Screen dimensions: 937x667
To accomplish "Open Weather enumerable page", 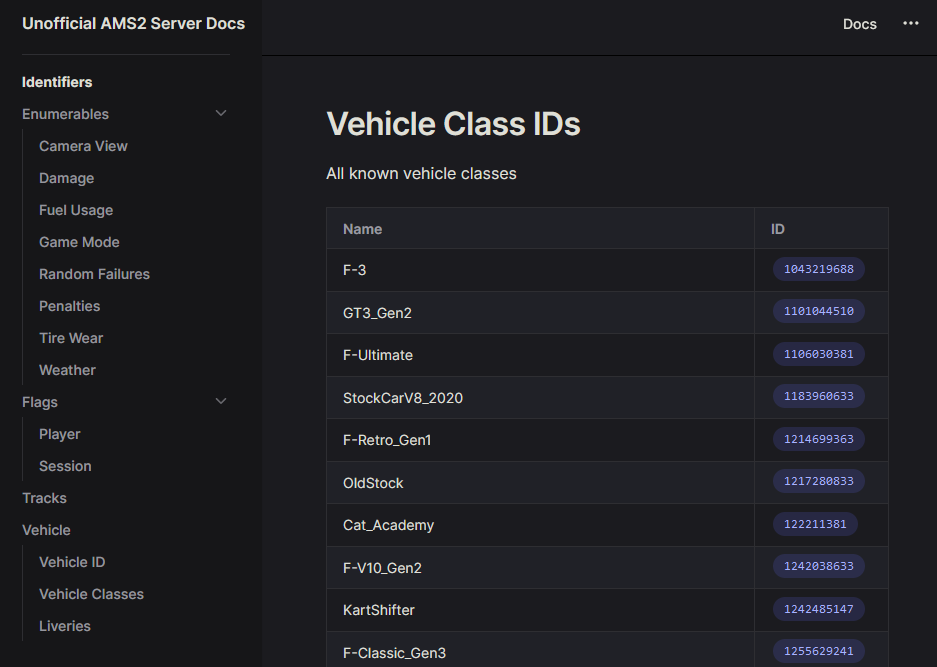I will tap(67, 370).
